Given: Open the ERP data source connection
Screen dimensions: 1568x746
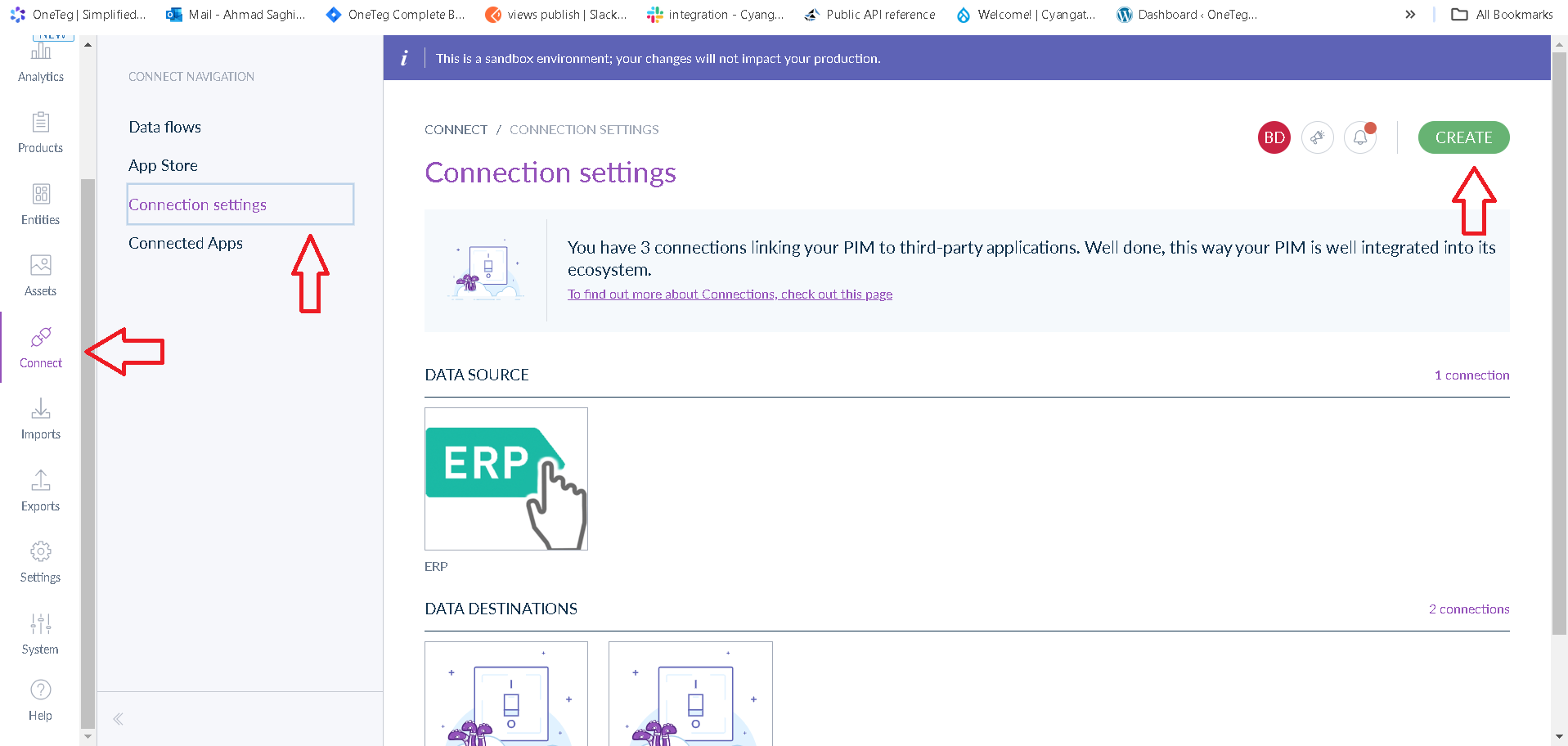Looking at the screenshot, I should 505,479.
